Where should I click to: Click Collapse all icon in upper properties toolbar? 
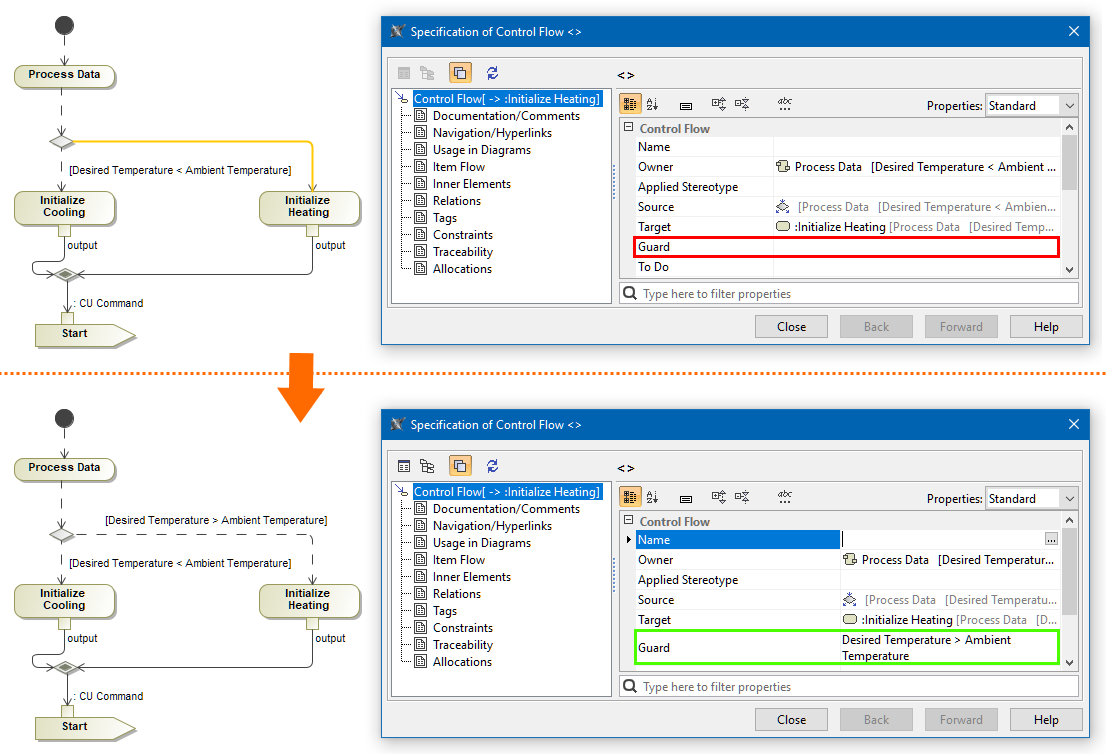tap(742, 104)
